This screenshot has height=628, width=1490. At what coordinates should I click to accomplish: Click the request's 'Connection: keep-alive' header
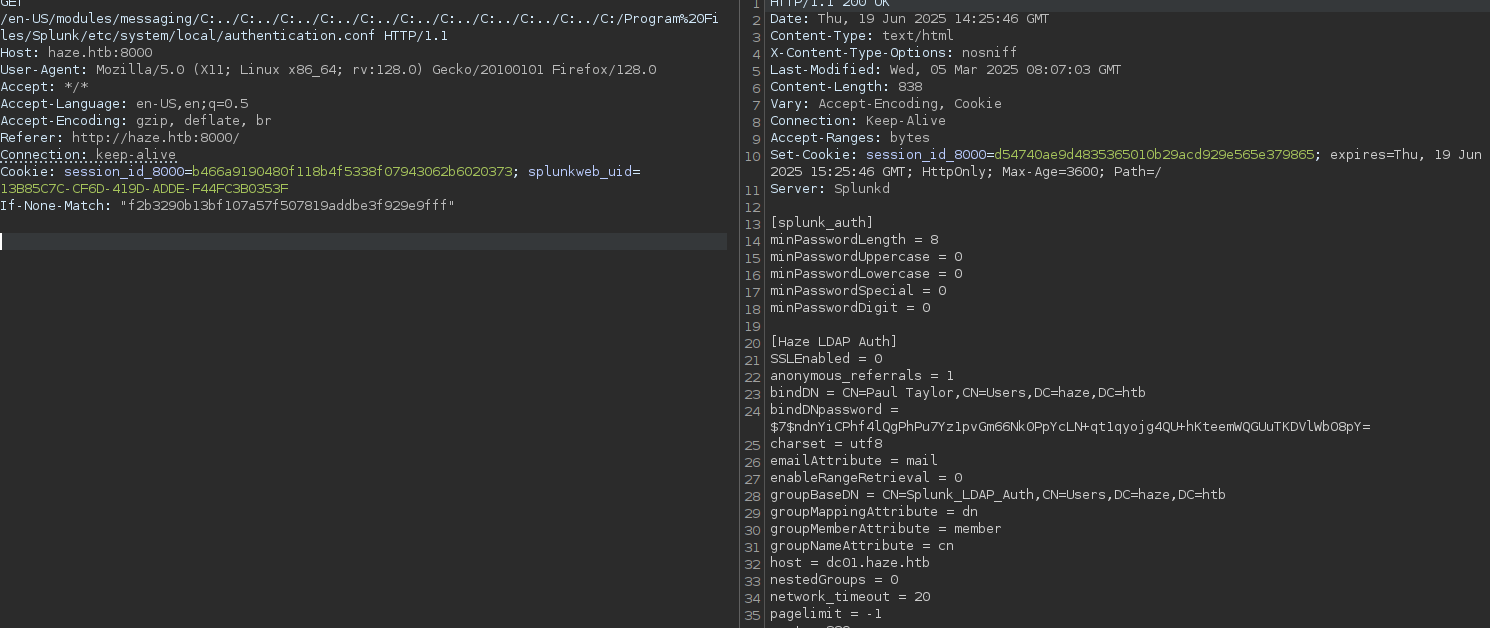(88, 154)
